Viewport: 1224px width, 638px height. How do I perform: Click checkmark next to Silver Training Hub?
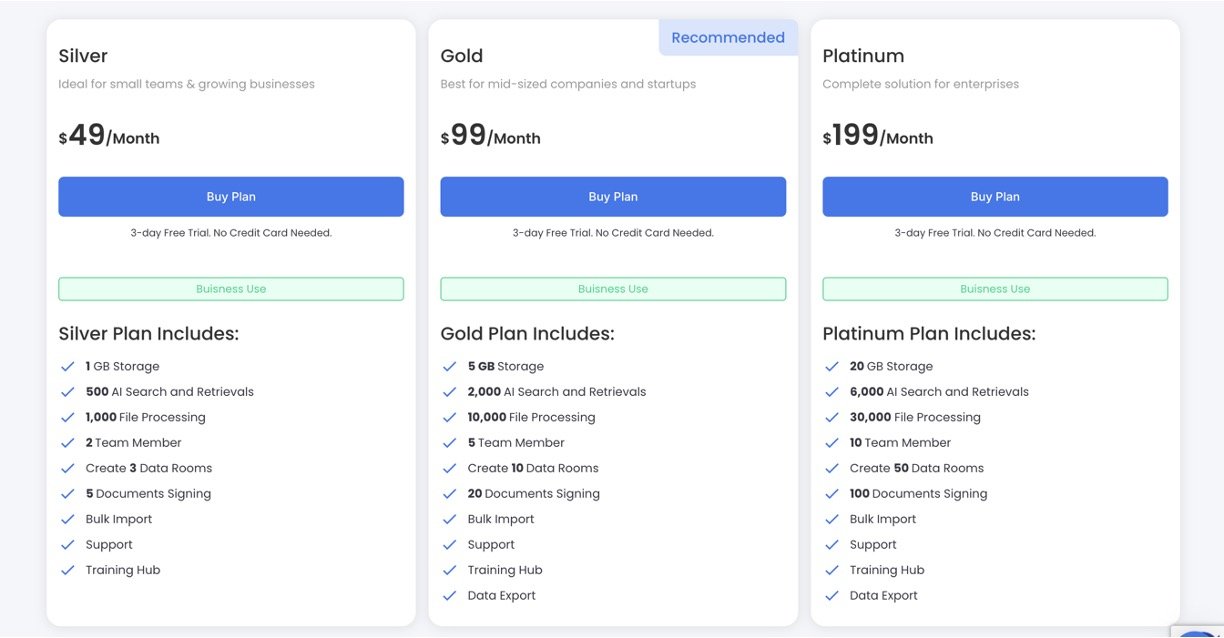68,570
